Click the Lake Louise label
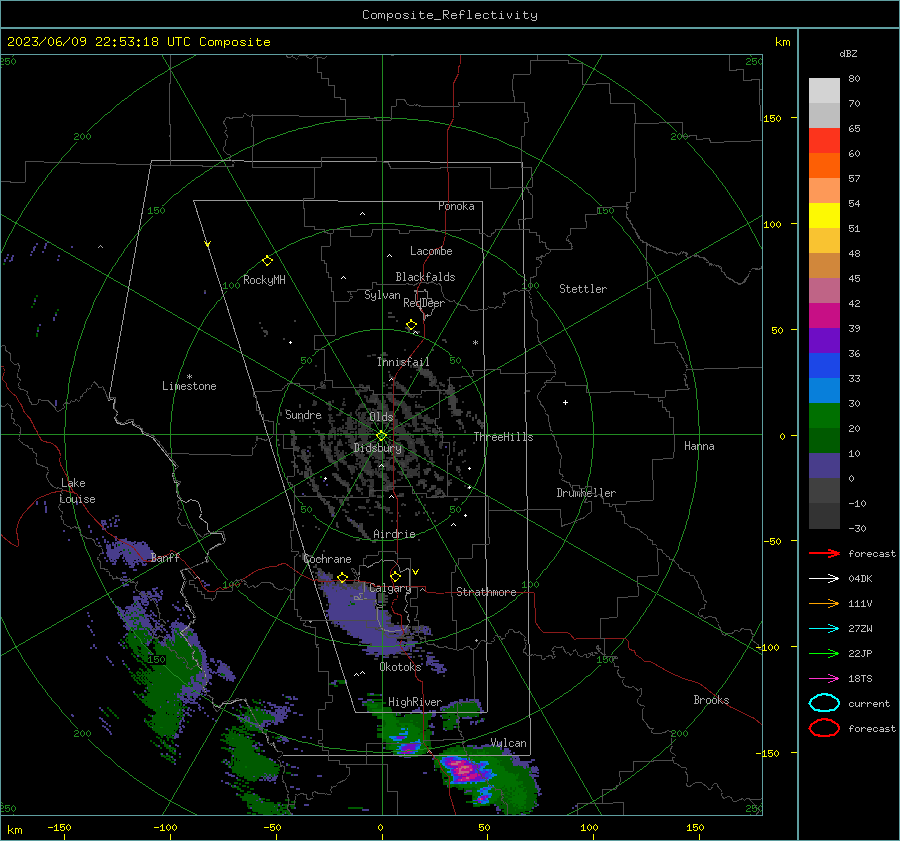900x841 pixels. click(x=77, y=491)
